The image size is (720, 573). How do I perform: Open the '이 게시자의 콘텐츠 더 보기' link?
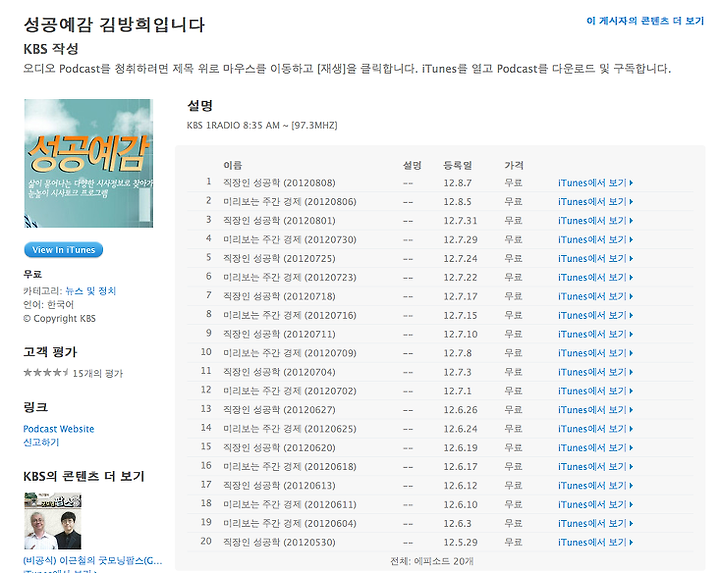click(645, 21)
